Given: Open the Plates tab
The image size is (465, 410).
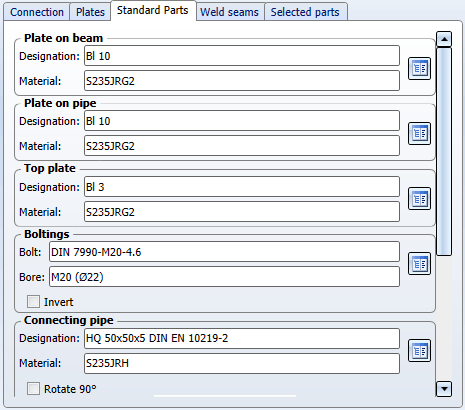Looking at the screenshot, I should tap(90, 12).
